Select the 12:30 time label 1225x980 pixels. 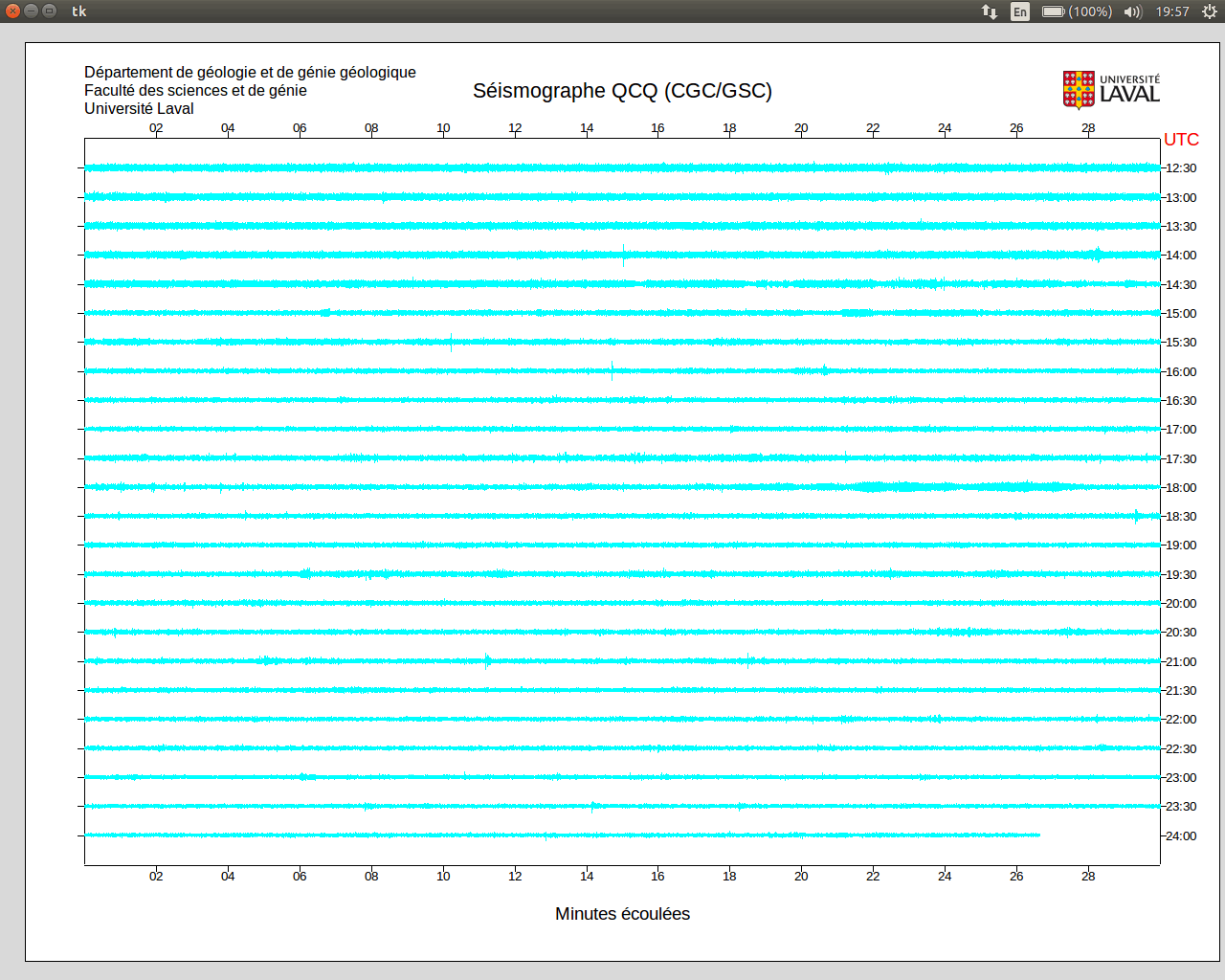(1181, 168)
